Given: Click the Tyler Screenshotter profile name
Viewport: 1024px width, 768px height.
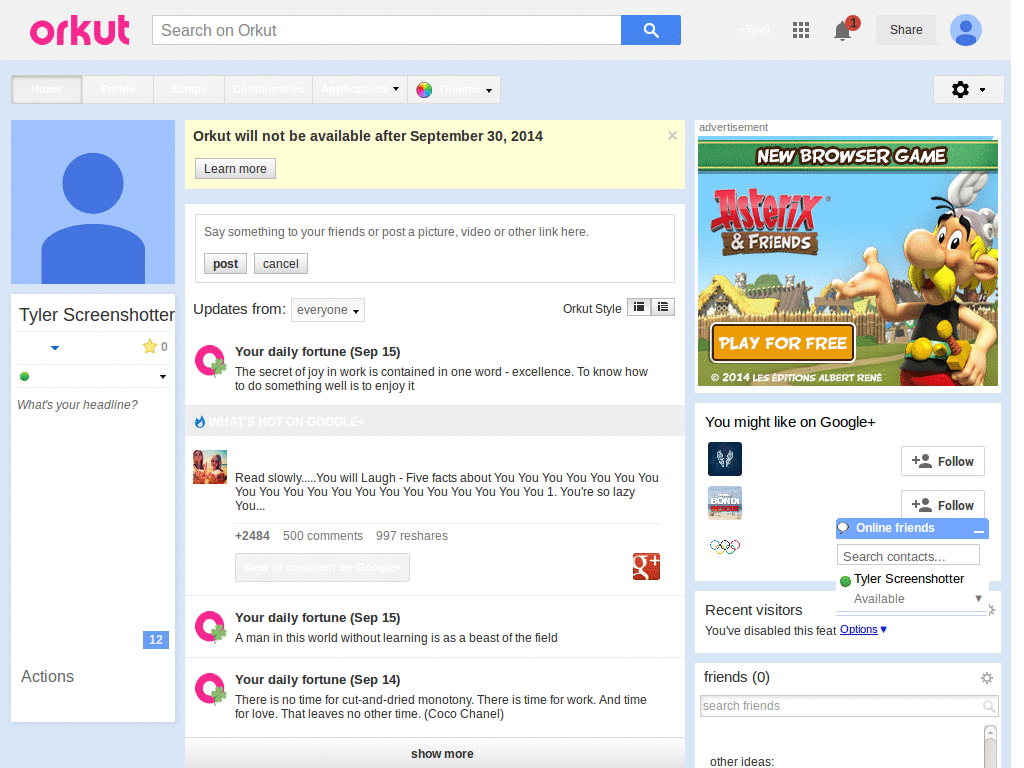Looking at the screenshot, I should click(97, 315).
